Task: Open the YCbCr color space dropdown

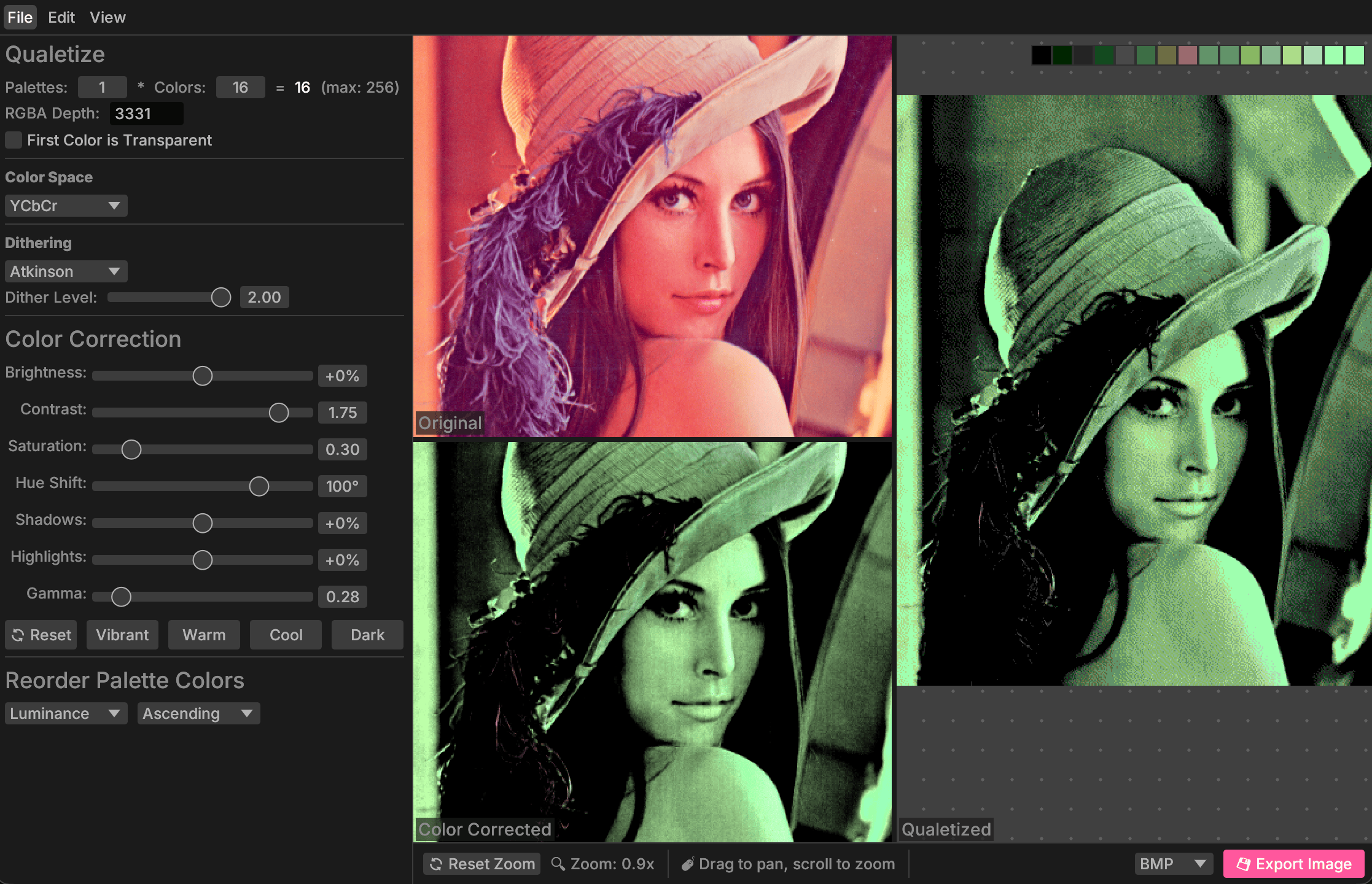Action: 66,206
